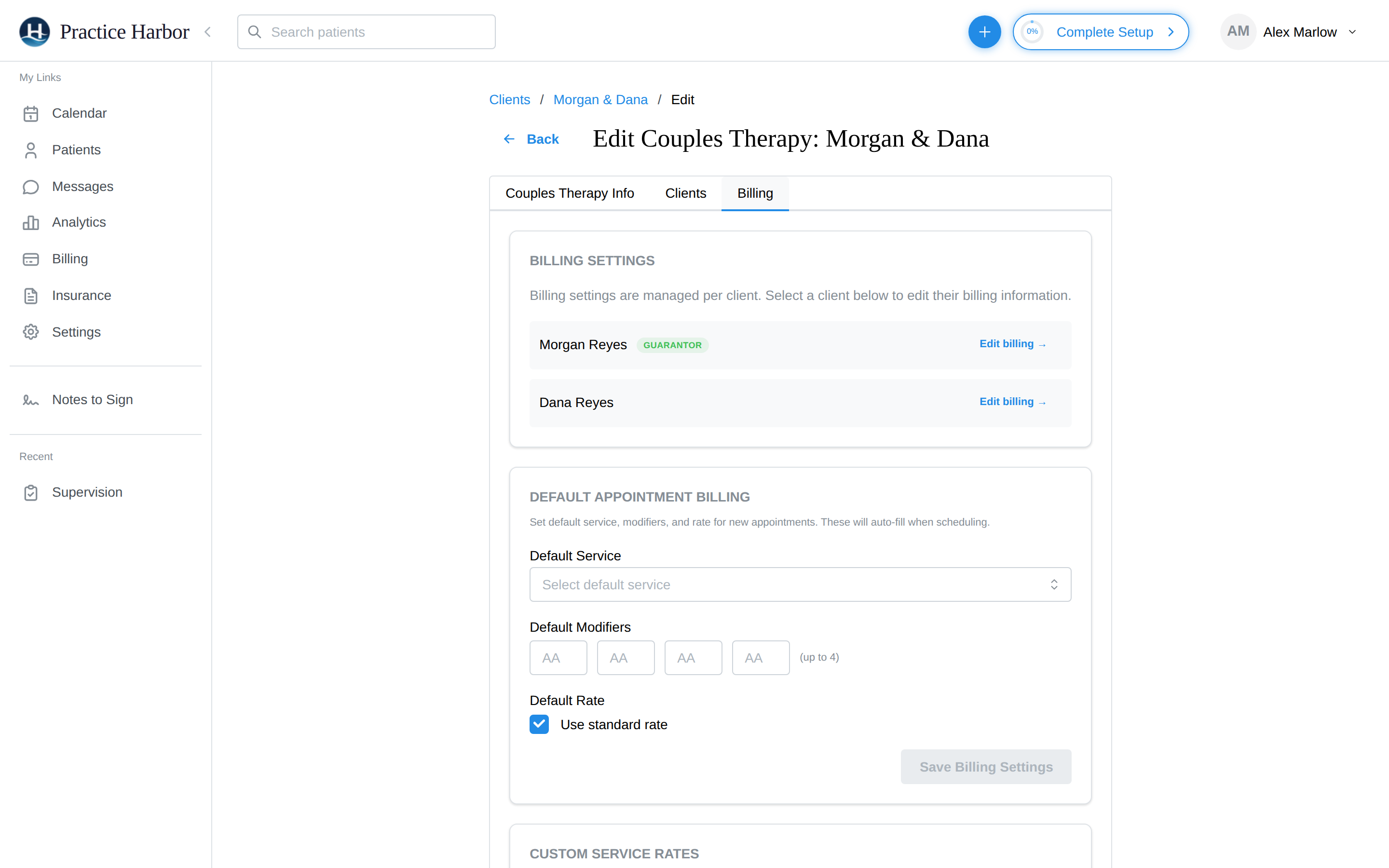The image size is (1389, 868).
Task: Edit billing for Morgan Reyes
Action: coord(1012,344)
